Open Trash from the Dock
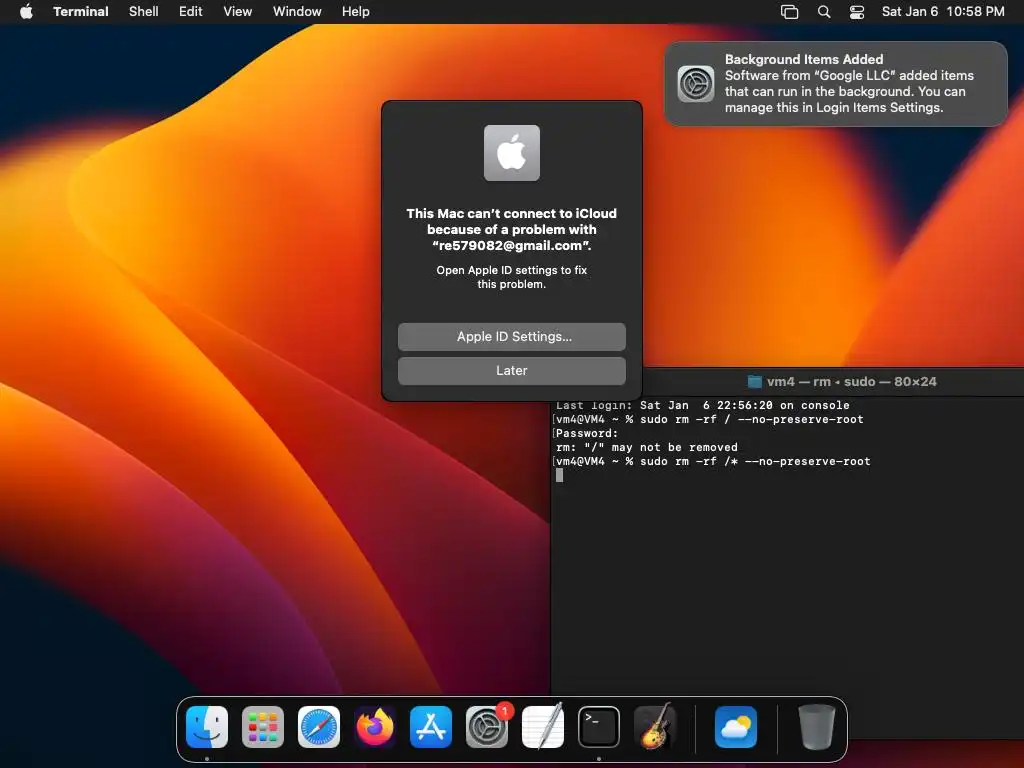This screenshot has width=1024, height=768. click(x=816, y=727)
